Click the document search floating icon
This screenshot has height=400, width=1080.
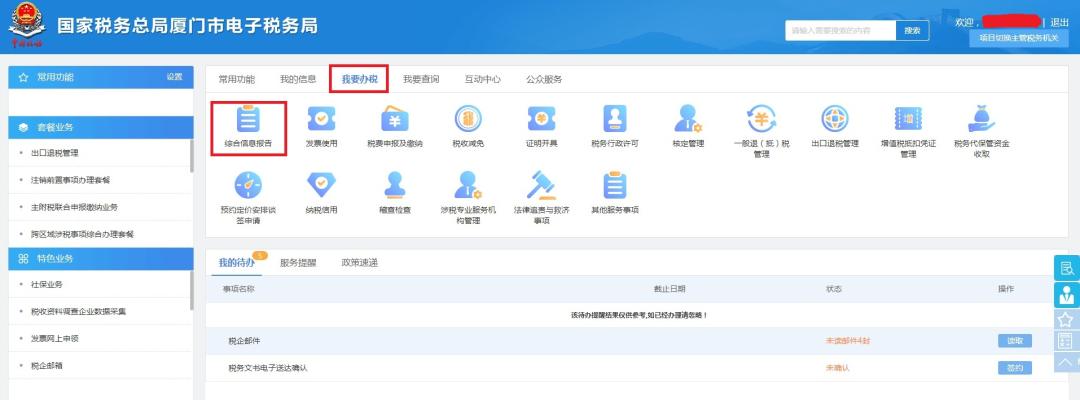coord(1066,268)
